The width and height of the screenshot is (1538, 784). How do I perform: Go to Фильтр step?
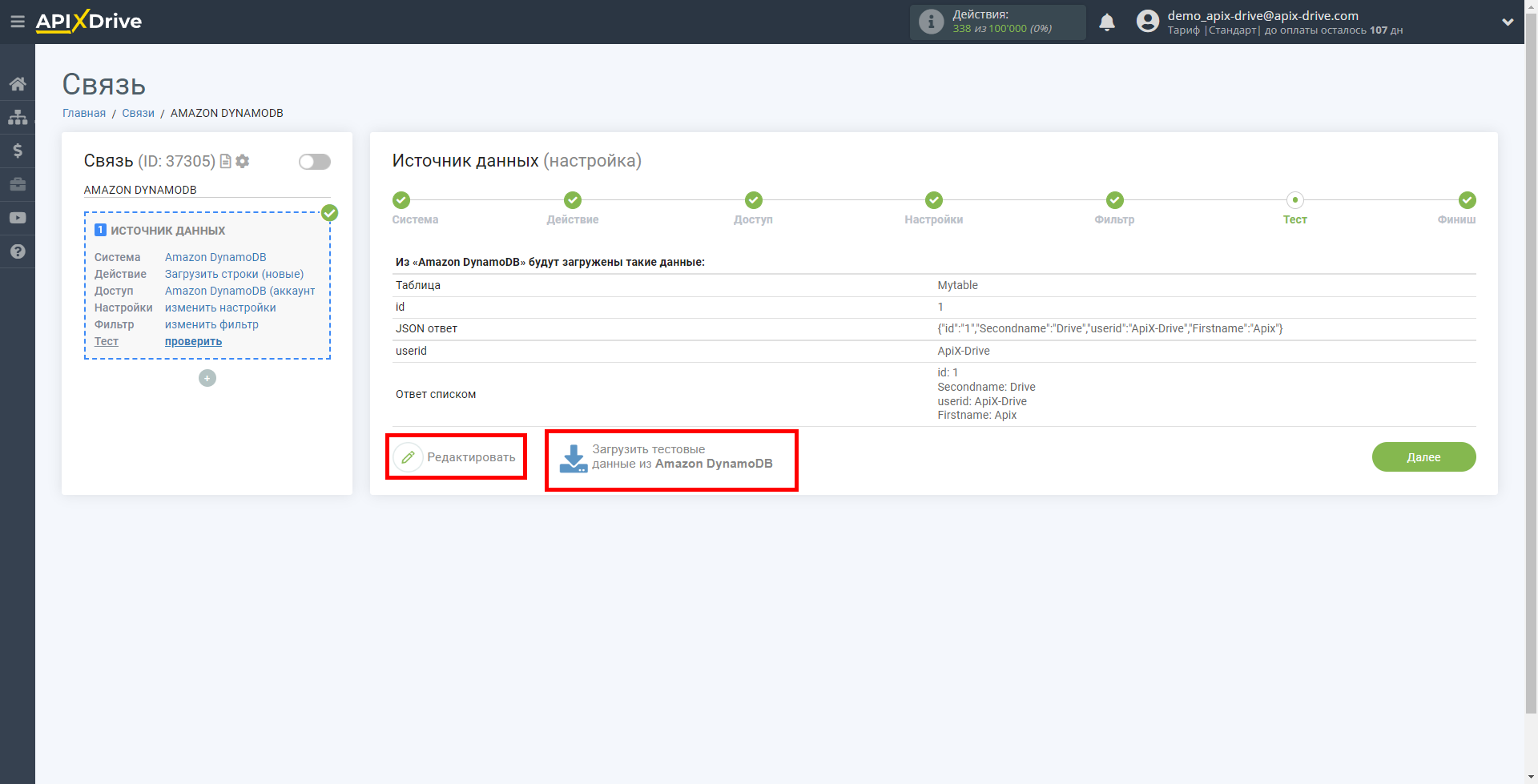(x=1114, y=208)
